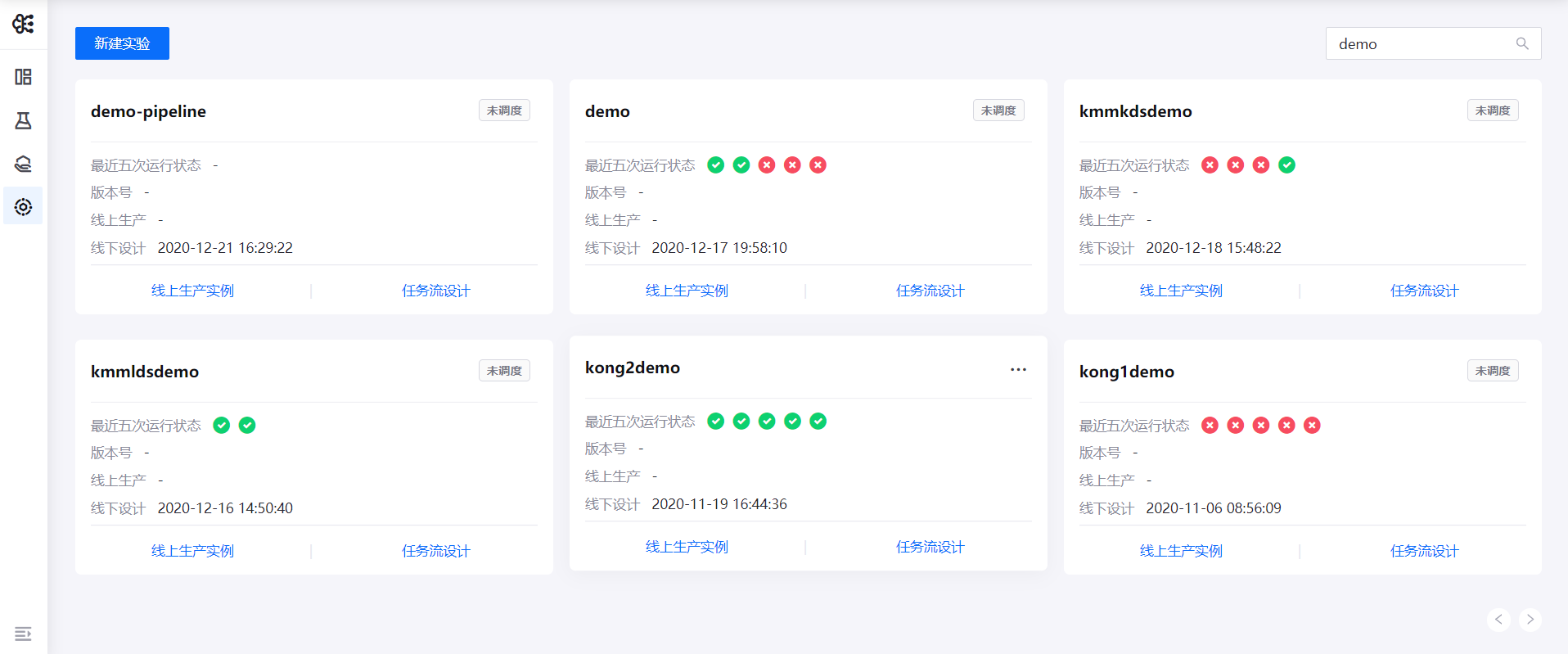Expand sidebar using bottom menu icon
Viewport: 1568px width, 654px height.
pyautogui.click(x=23, y=634)
